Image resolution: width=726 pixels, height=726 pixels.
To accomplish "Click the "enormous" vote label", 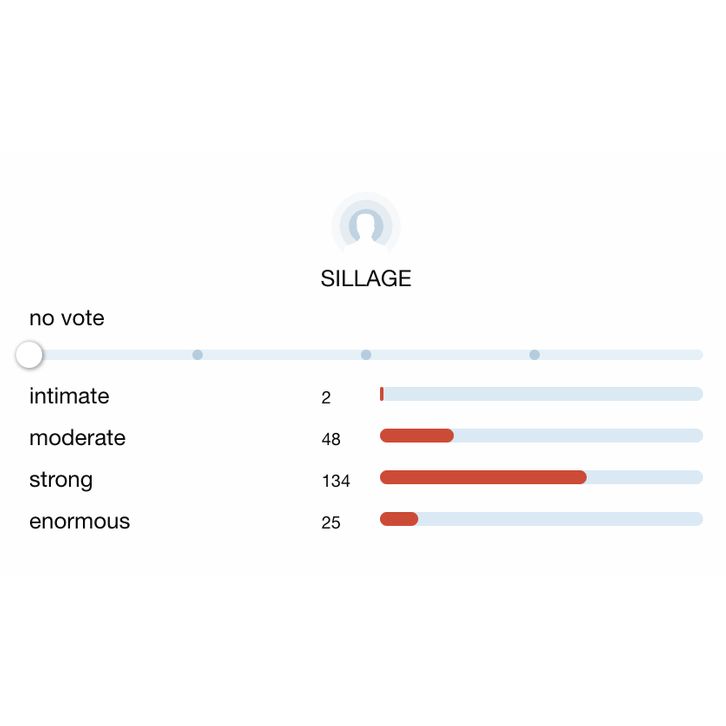I will click(x=79, y=521).
